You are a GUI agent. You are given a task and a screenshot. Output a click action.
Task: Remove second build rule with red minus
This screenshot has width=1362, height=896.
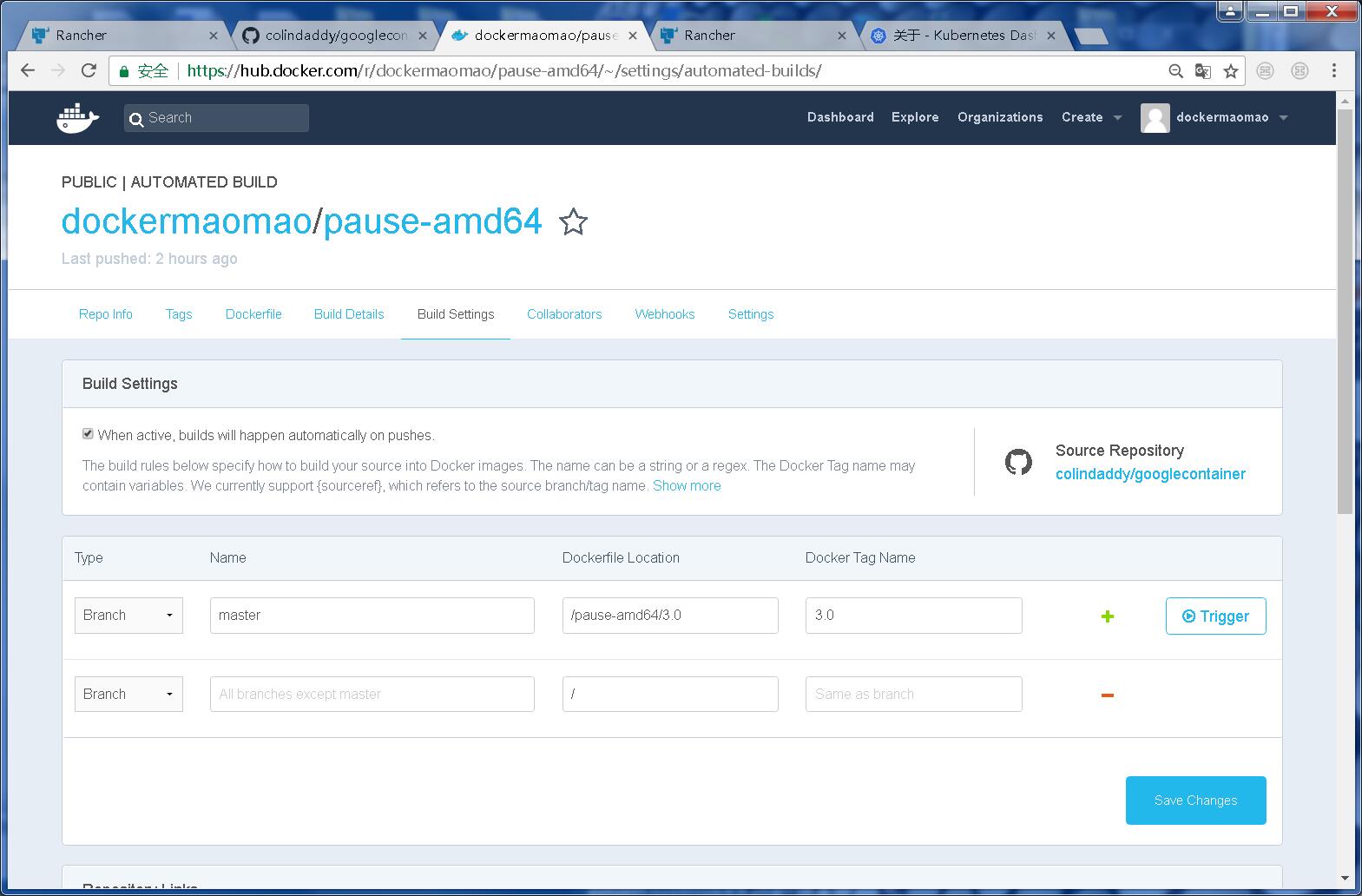[1108, 695]
